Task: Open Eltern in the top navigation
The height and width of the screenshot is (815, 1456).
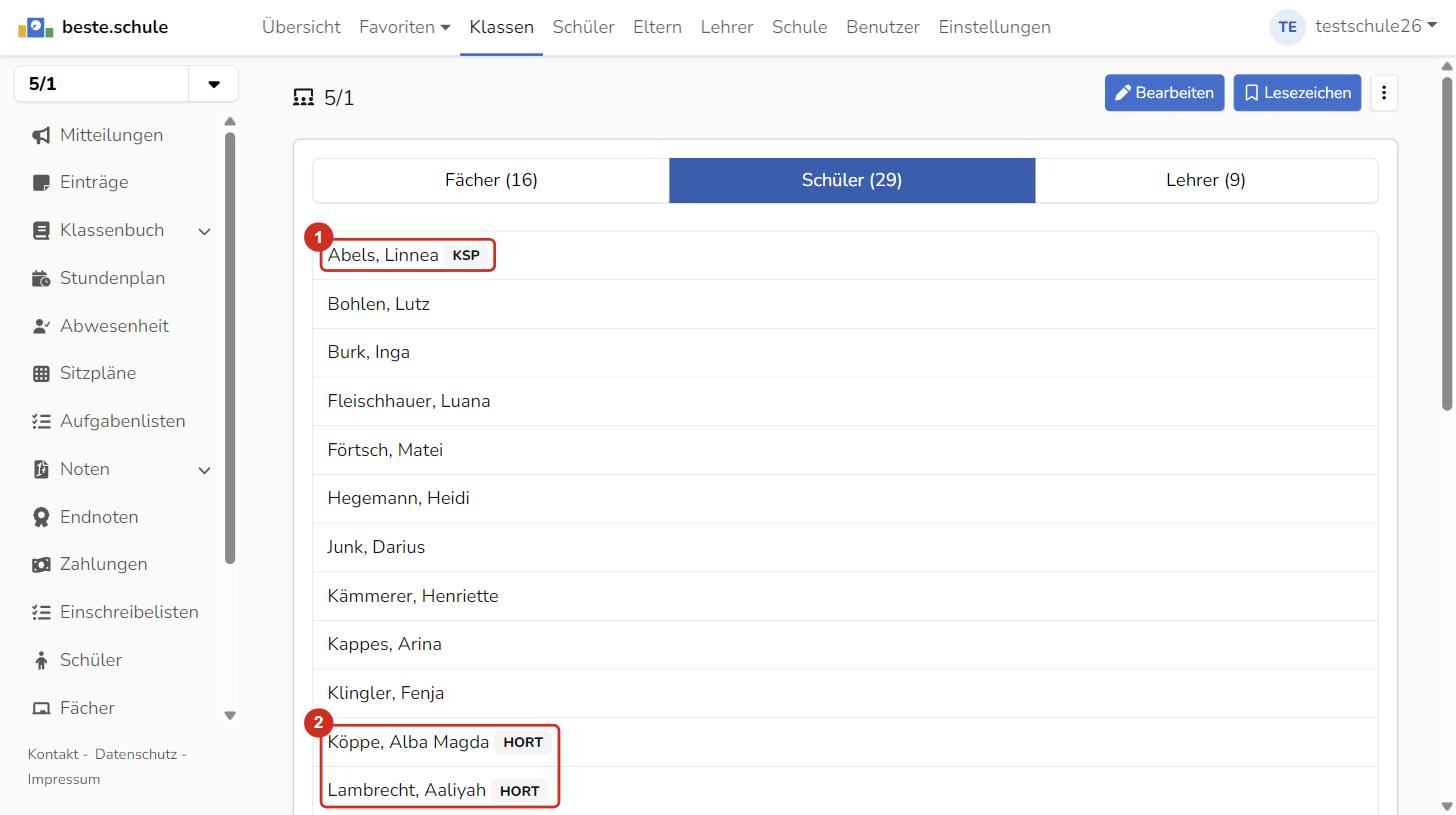Action: point(657,27)
